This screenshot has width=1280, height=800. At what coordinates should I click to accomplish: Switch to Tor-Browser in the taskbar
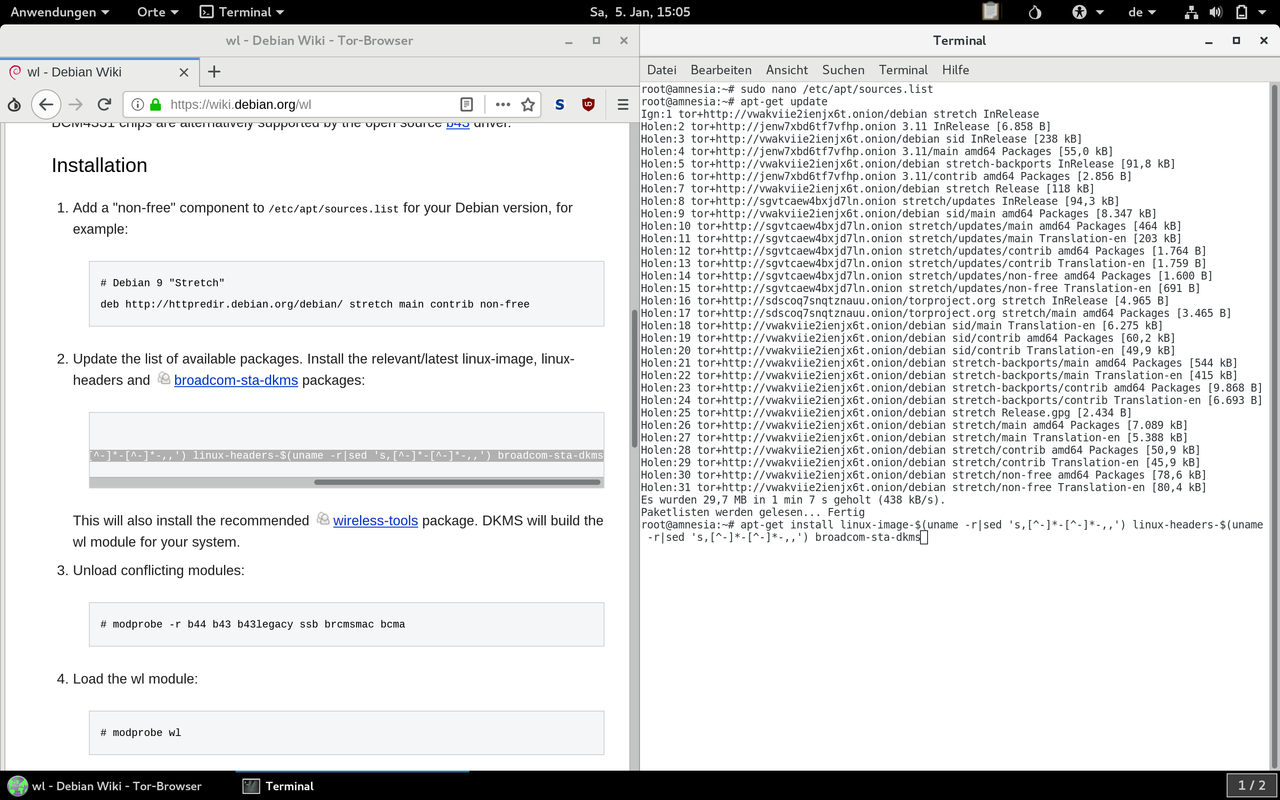(x=106, y=786)
